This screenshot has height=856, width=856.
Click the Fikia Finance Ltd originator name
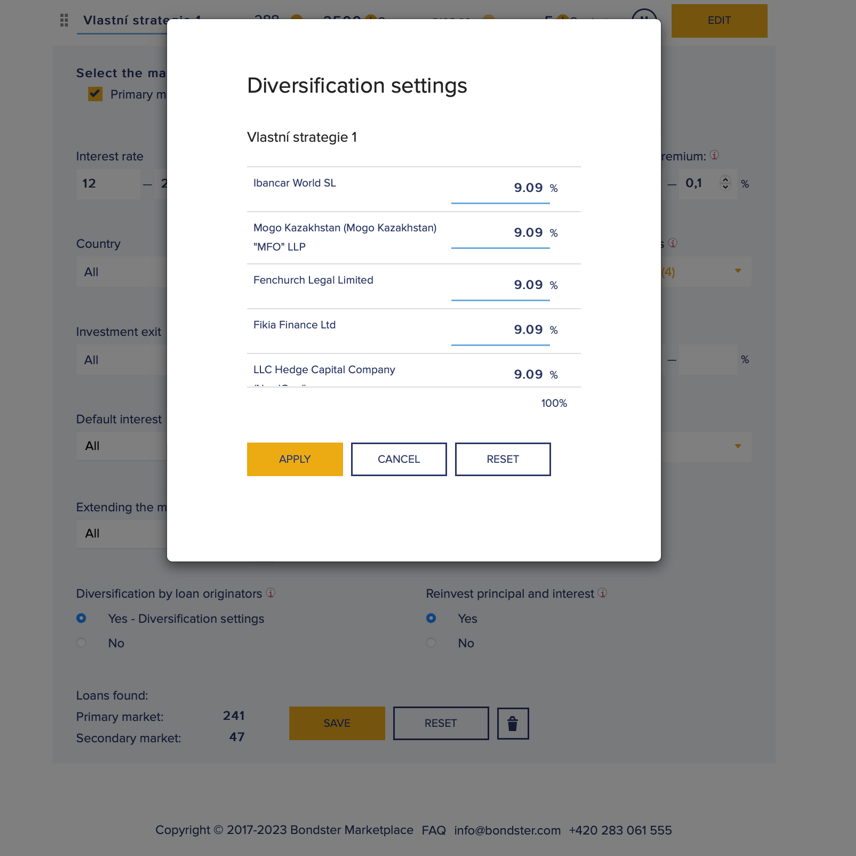point(294,325)
